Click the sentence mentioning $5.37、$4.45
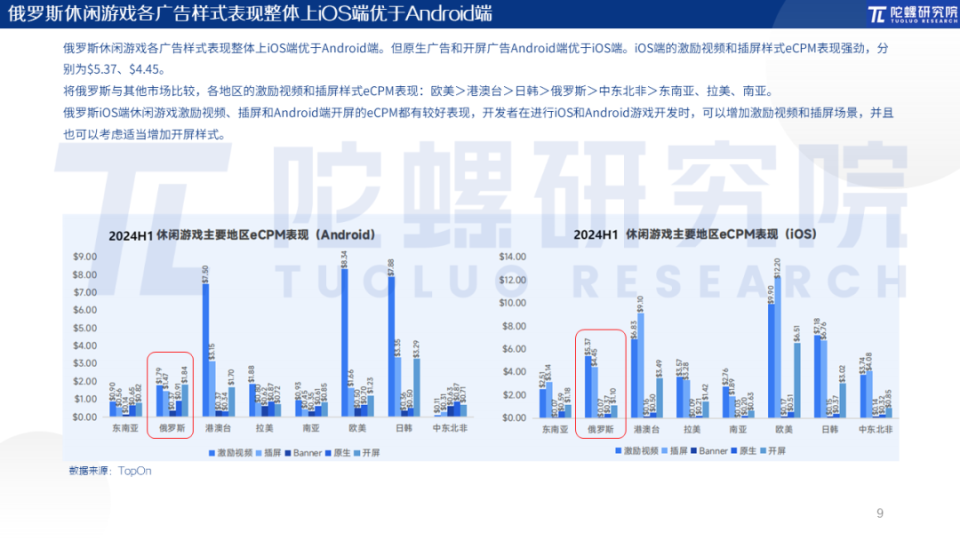 tap(475, 59)
